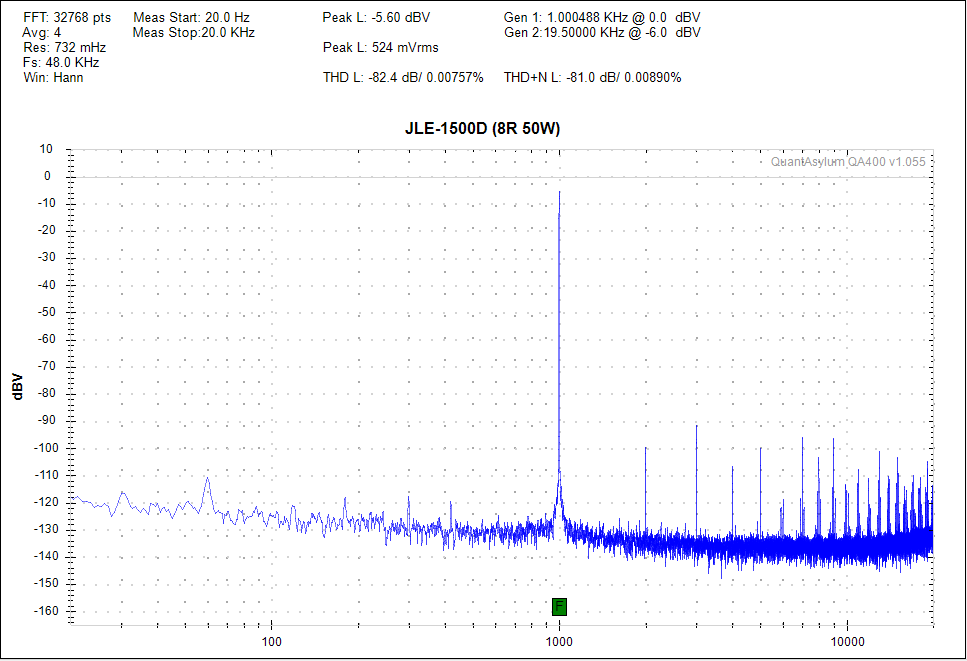Image resolution: width=967 pixels, height=661 pixels.
Task: Select Gen 2: 19.50000 KHz readout
Action: pyautogui.click(x=602, y=33)
